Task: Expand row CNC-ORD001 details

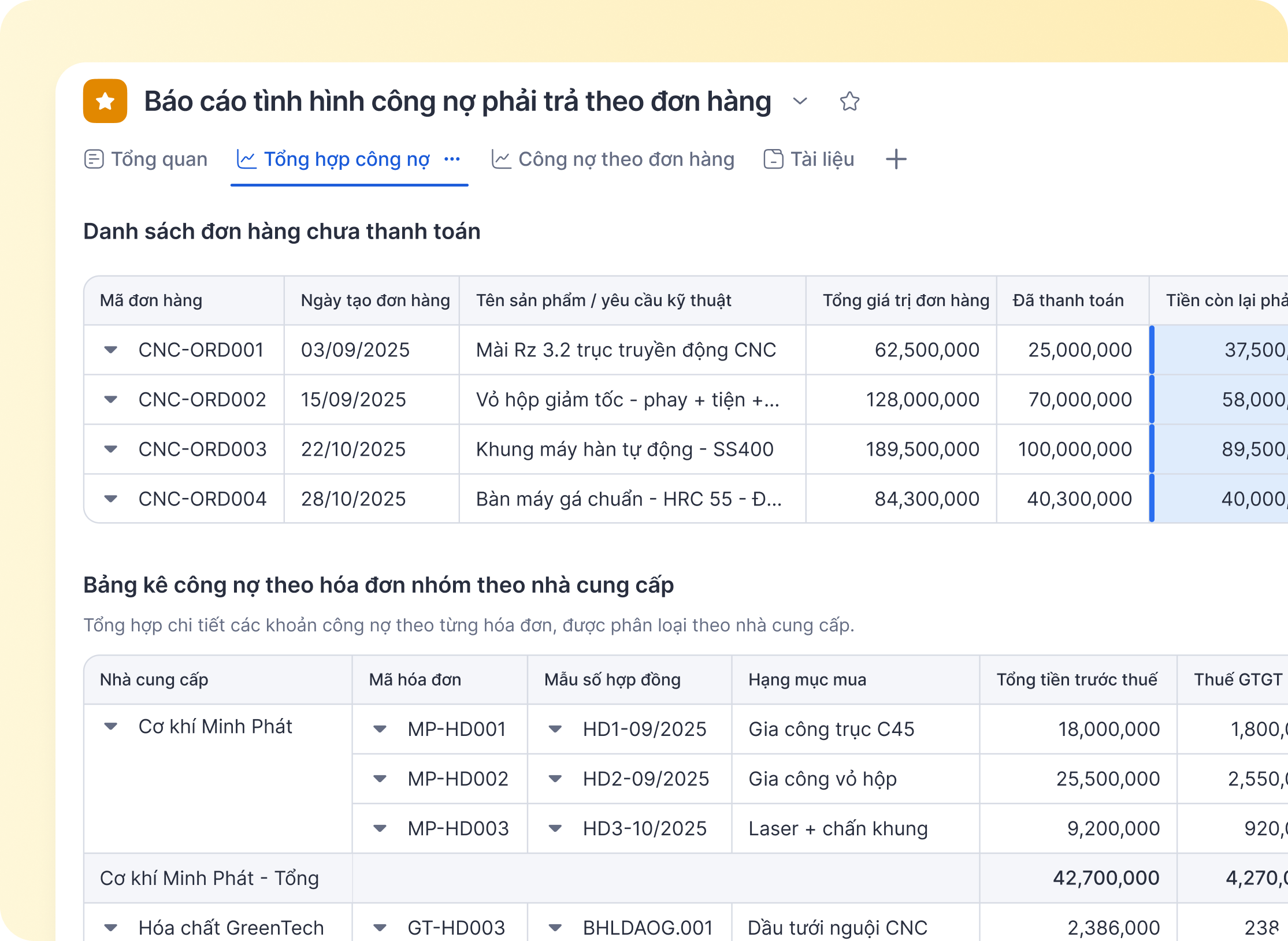Action: (x=111, y=349)
